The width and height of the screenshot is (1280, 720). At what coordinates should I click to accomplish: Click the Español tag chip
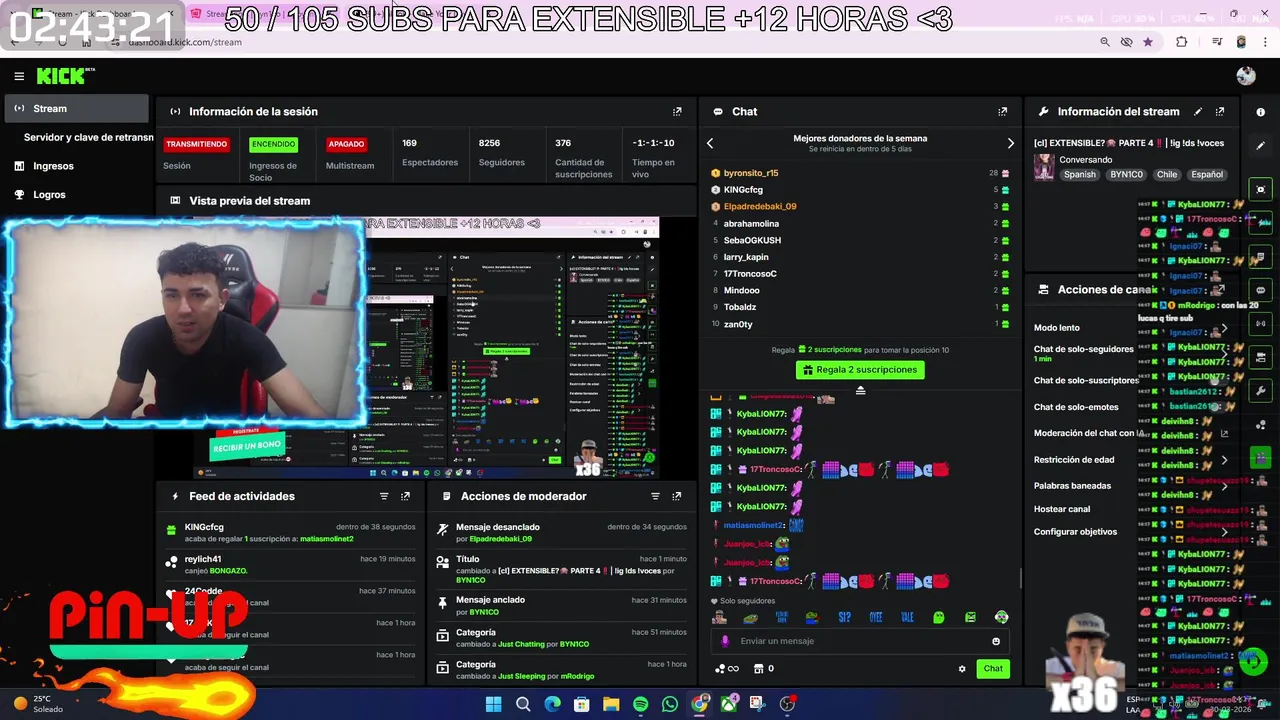(x=1207, y=174)
